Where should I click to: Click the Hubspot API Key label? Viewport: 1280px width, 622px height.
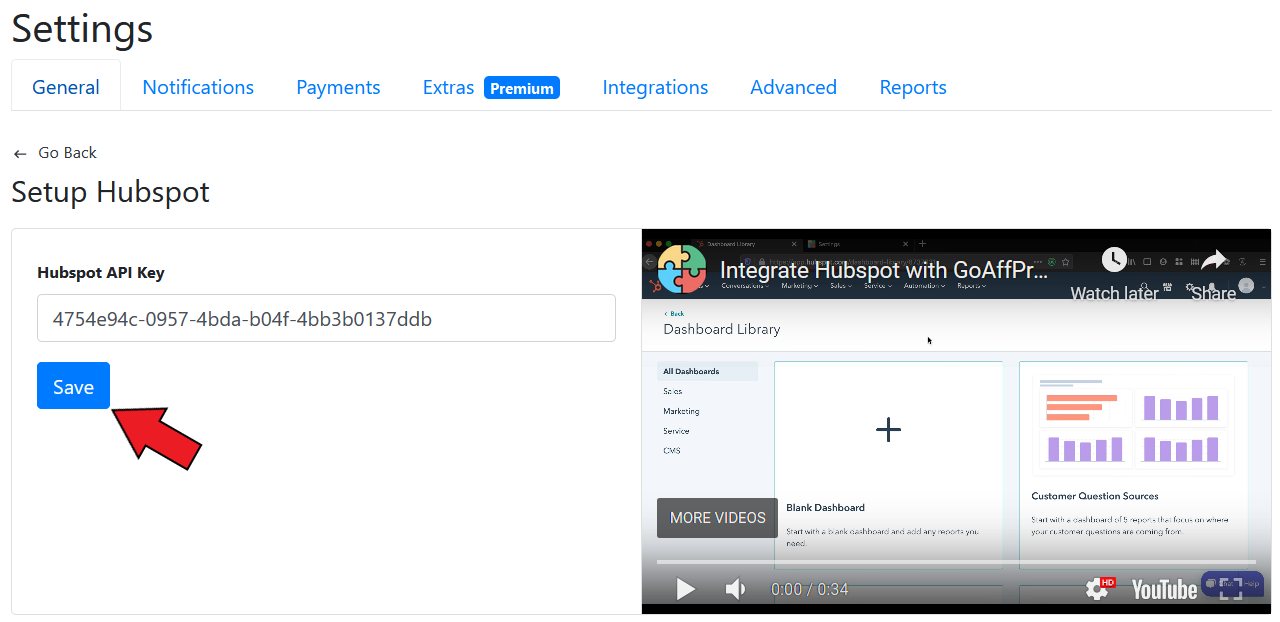tap(101, 272)
